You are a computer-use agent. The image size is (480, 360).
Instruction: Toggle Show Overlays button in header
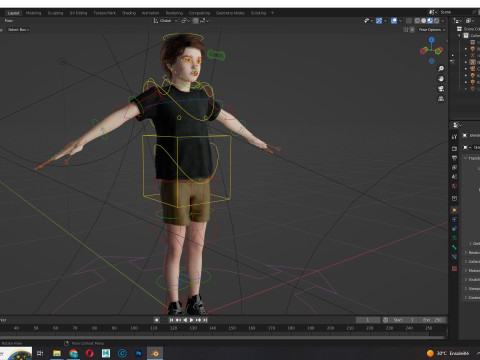pos(394,21)
